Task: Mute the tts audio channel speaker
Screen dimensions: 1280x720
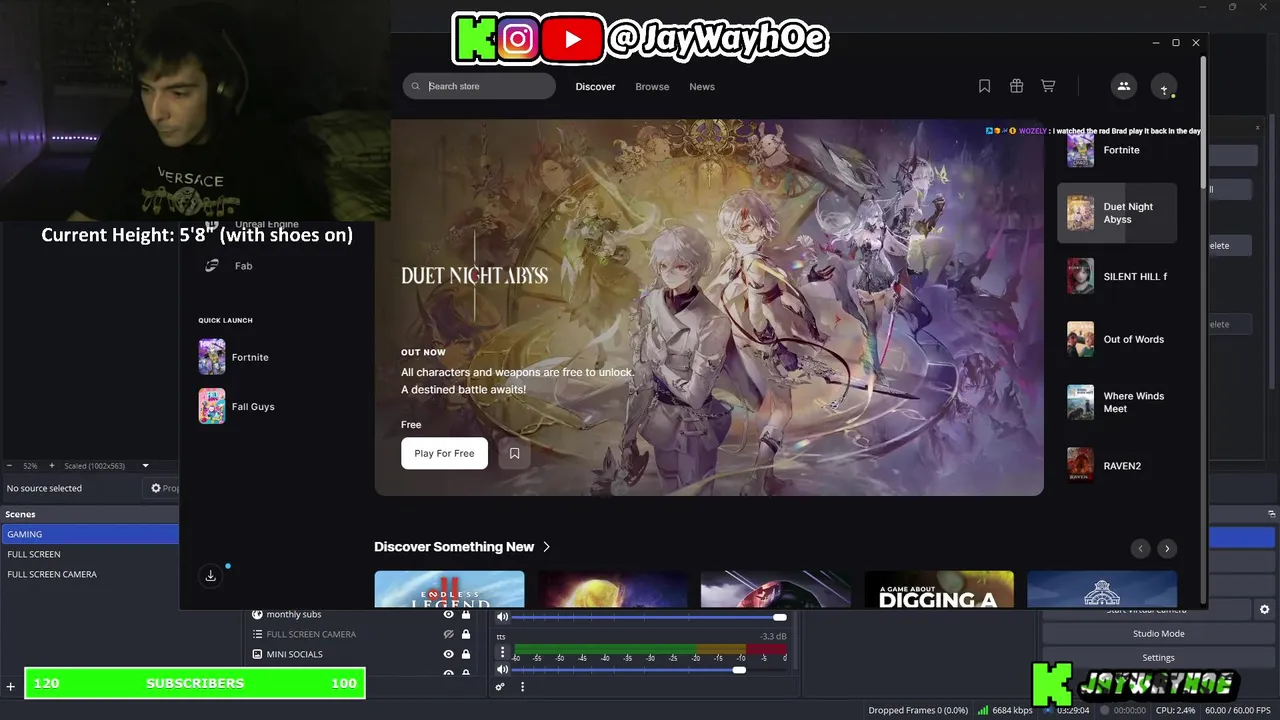Action: tap(503, 669)
